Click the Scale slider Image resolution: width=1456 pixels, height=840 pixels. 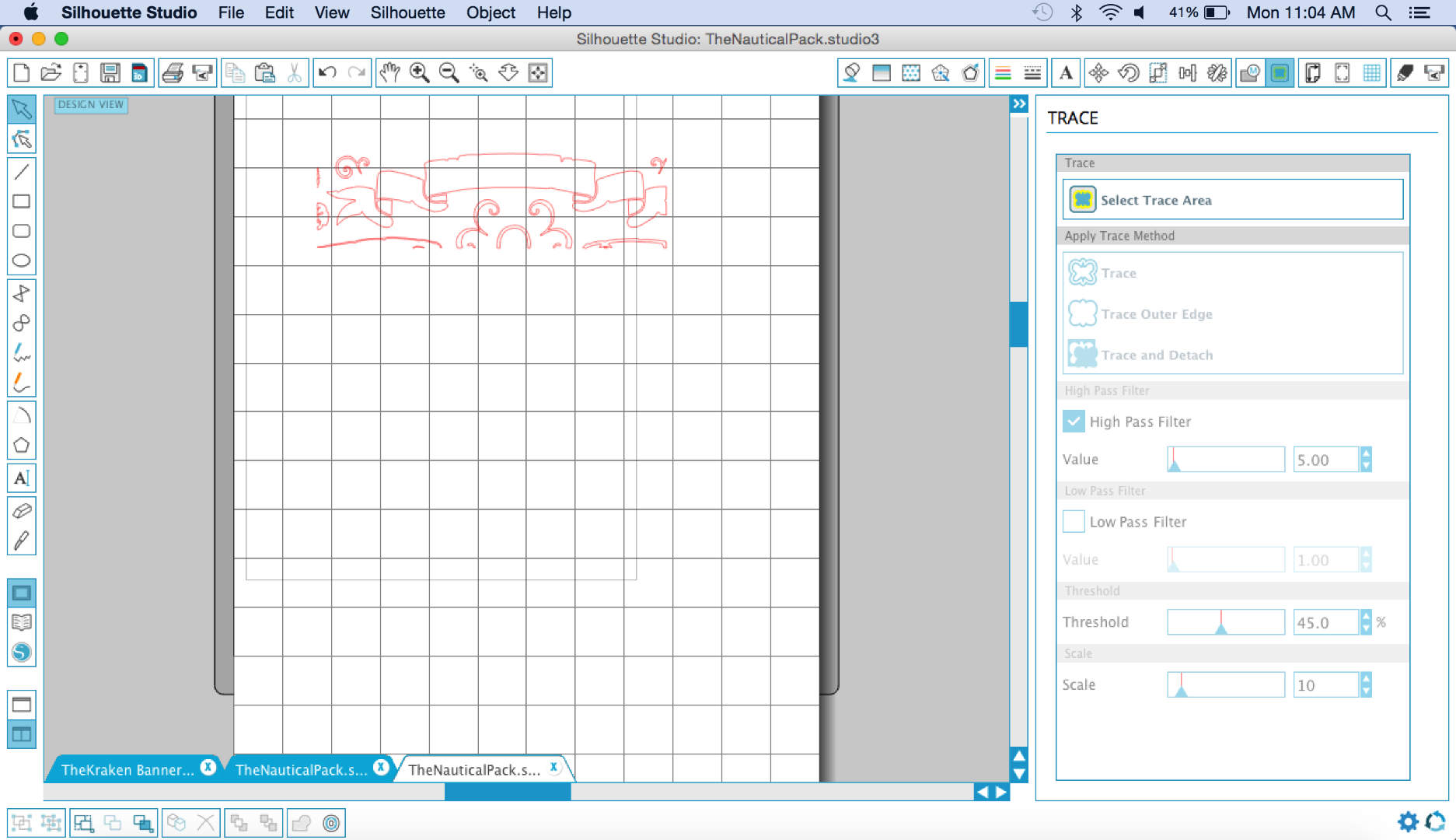[1226, 685]
